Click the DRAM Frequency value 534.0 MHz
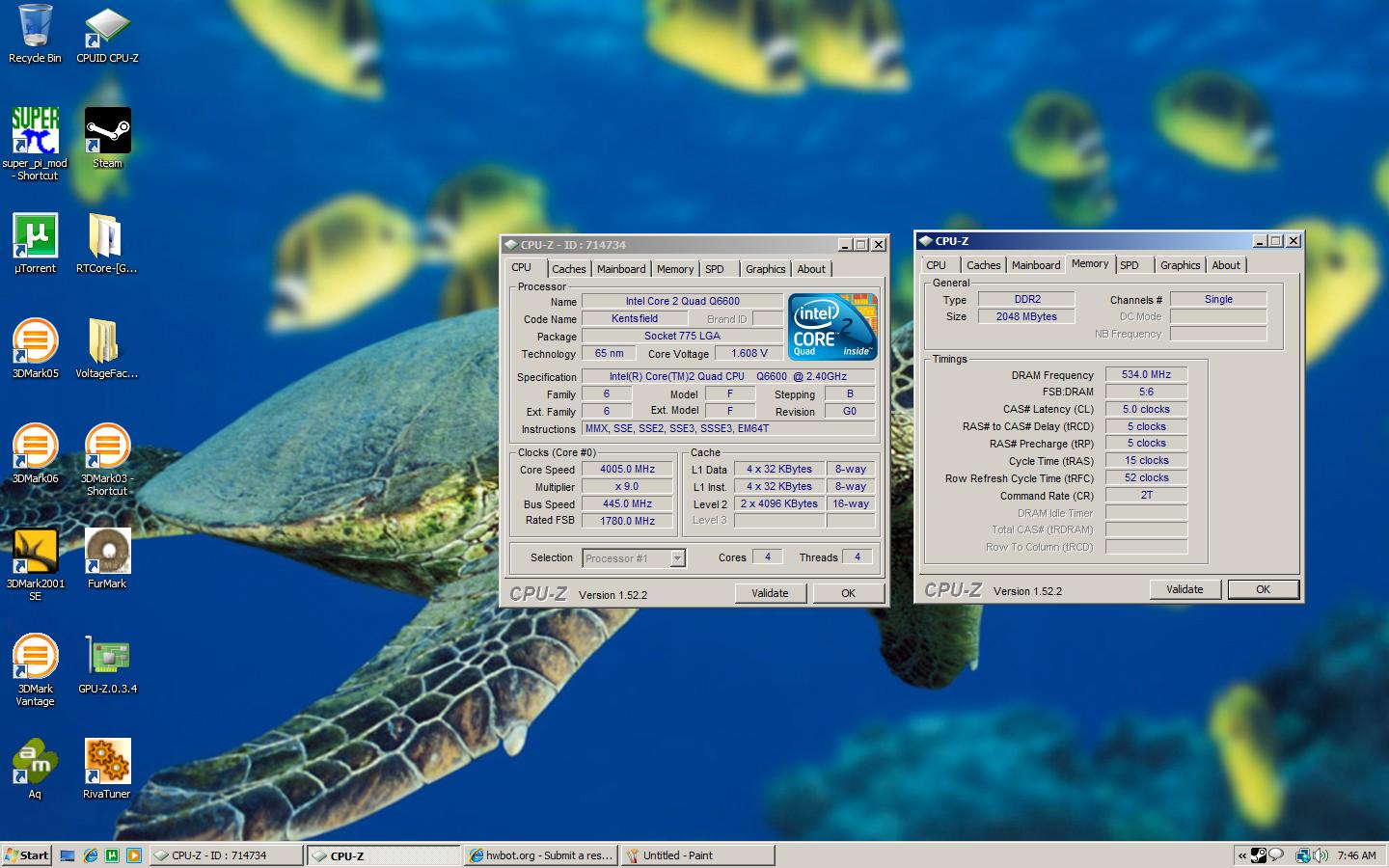This screenshot has height=868, width=1389. tap(1146, 375)
